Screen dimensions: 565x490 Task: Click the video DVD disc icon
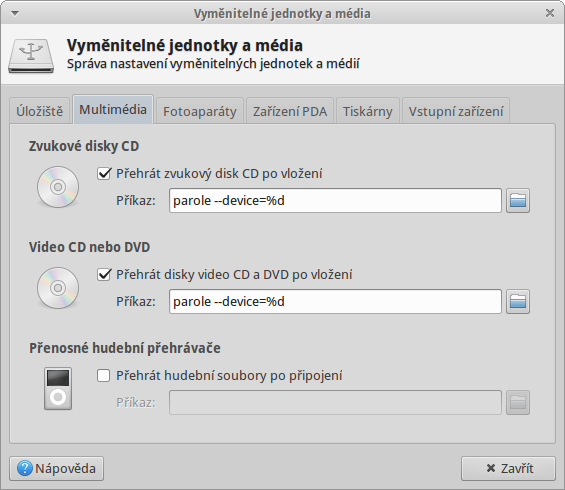(58, 288)
